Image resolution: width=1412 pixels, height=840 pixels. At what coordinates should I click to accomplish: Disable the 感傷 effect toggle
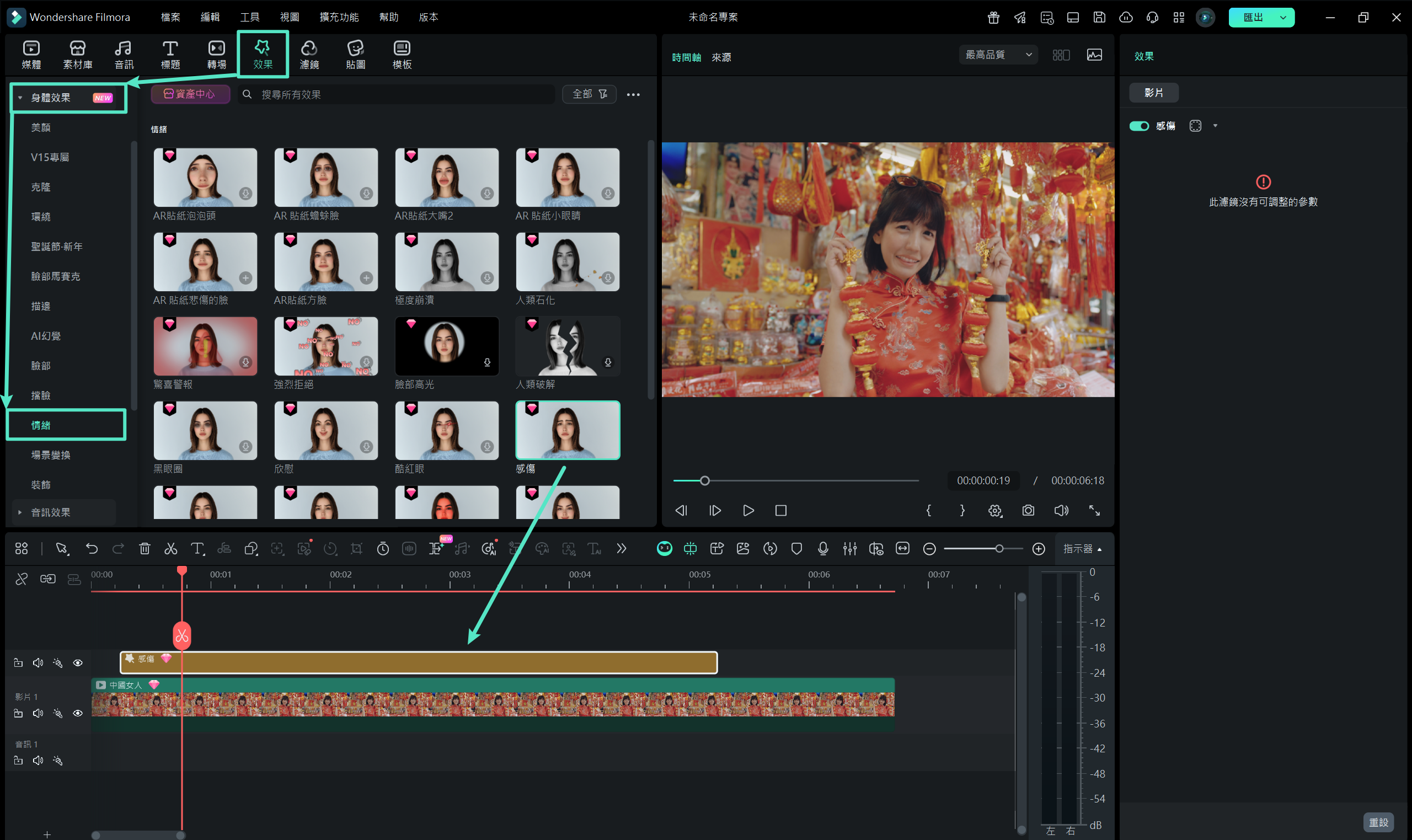[x=1139, y=126]
